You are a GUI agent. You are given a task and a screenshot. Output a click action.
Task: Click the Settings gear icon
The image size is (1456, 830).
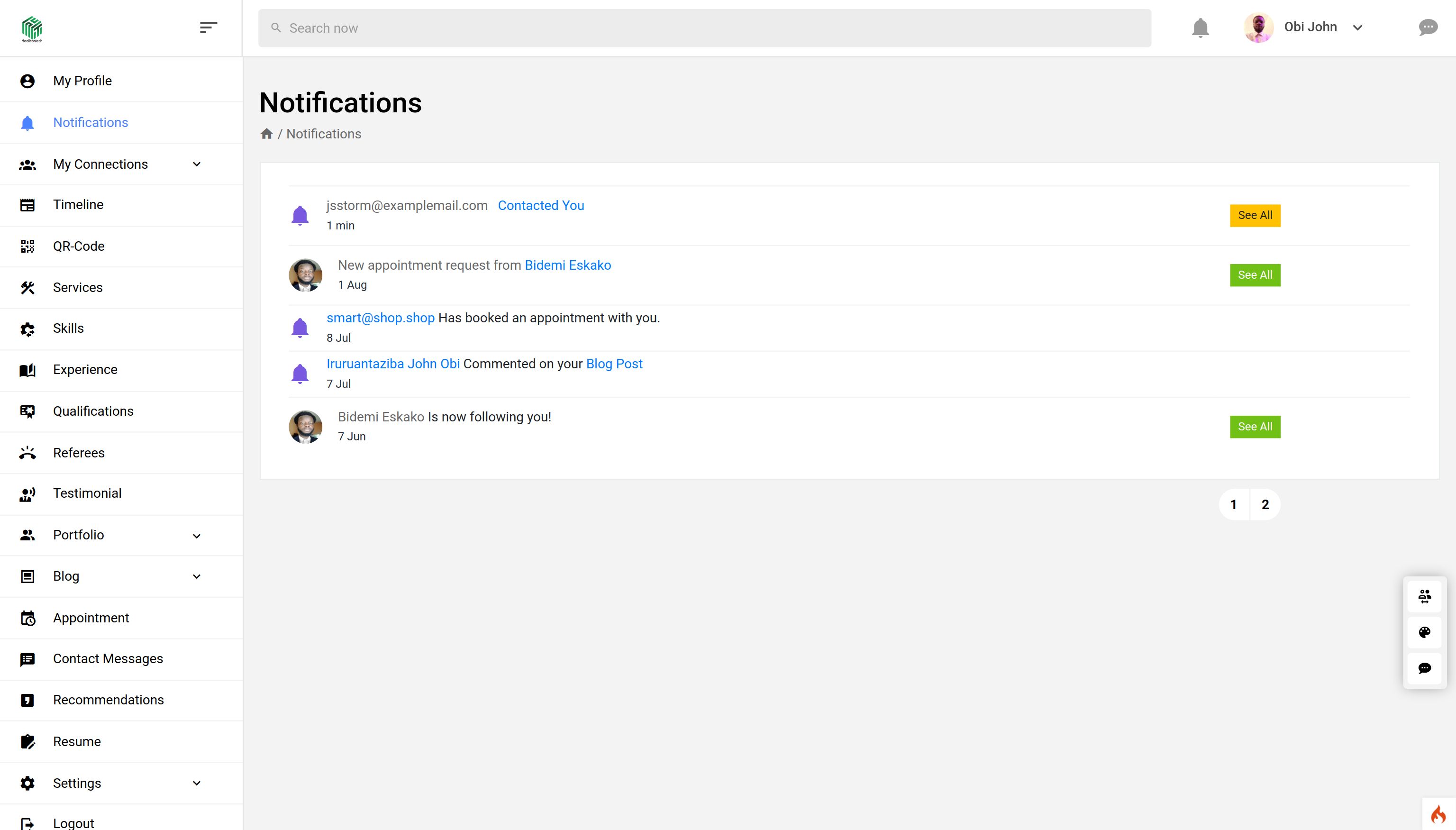(x=27, y=783)
